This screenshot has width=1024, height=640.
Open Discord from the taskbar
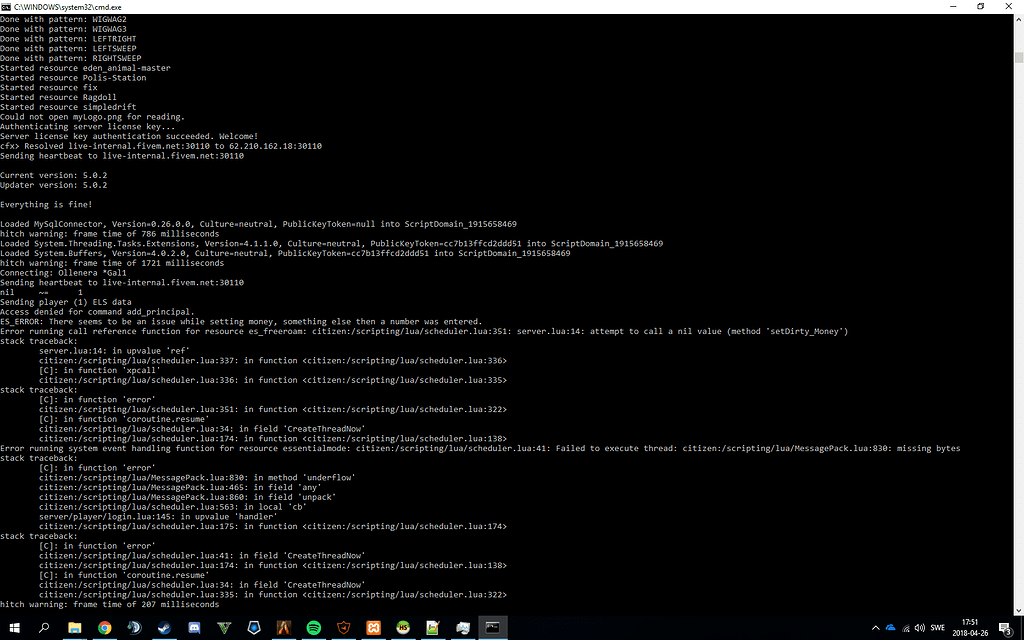194,628
